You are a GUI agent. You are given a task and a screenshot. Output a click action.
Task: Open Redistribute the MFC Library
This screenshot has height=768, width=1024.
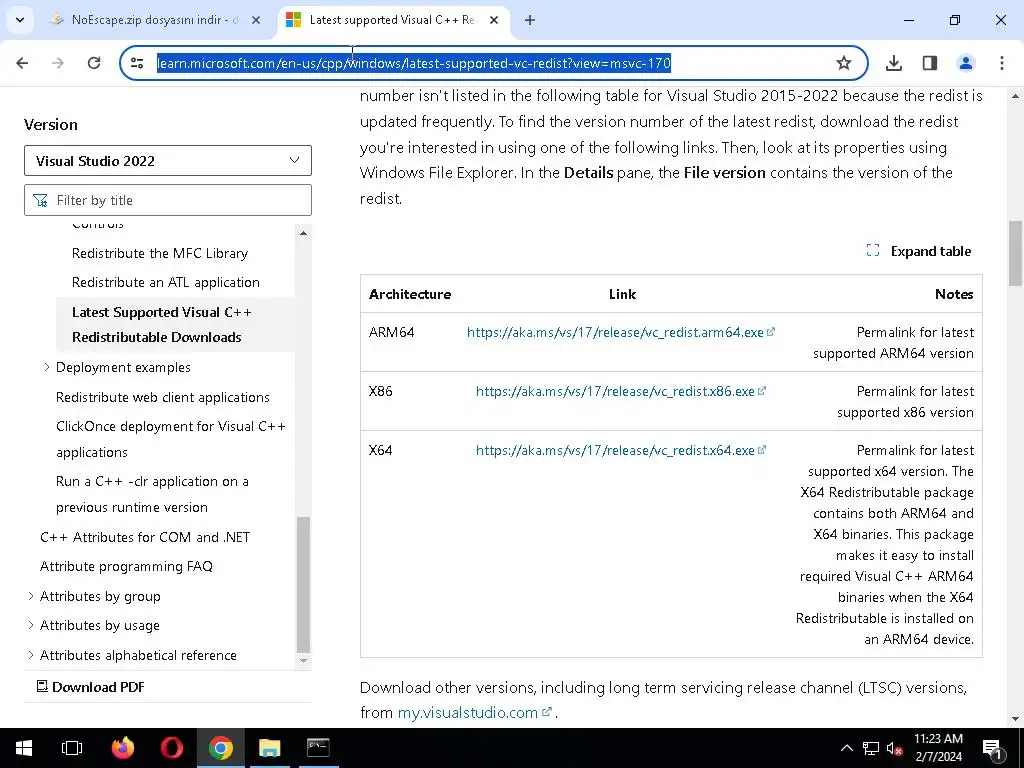pyautogui.click(x=160, y=253)
